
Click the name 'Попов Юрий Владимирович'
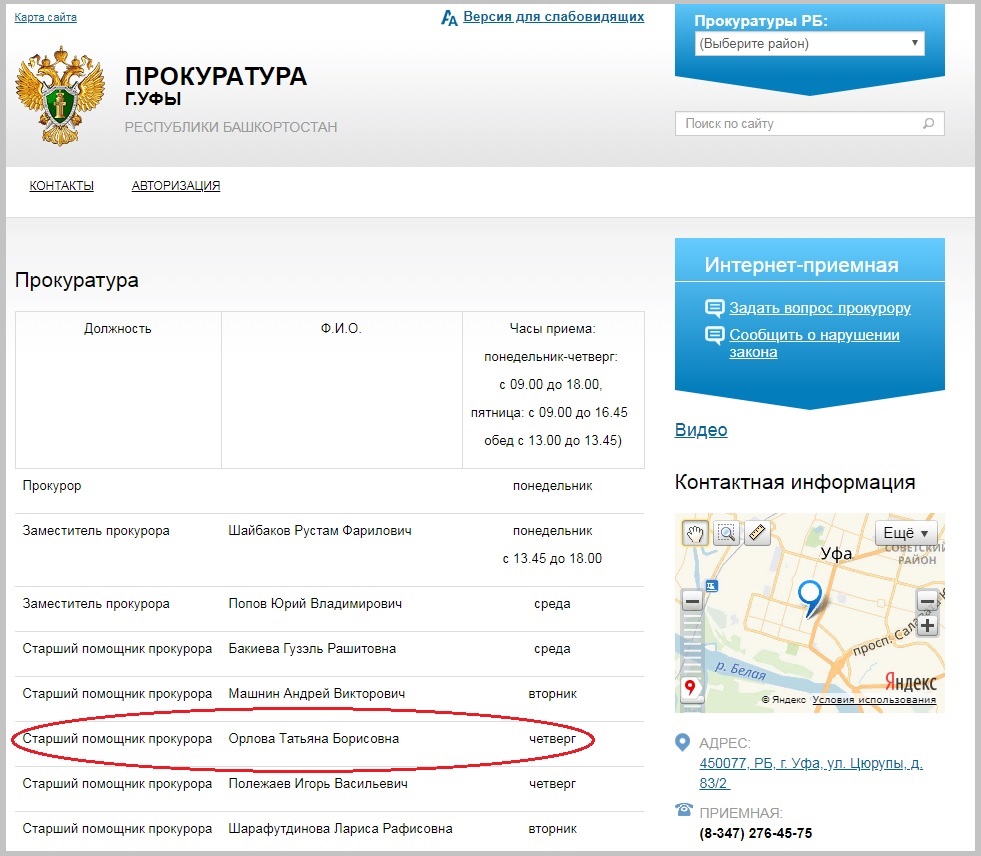coord(315,604)
